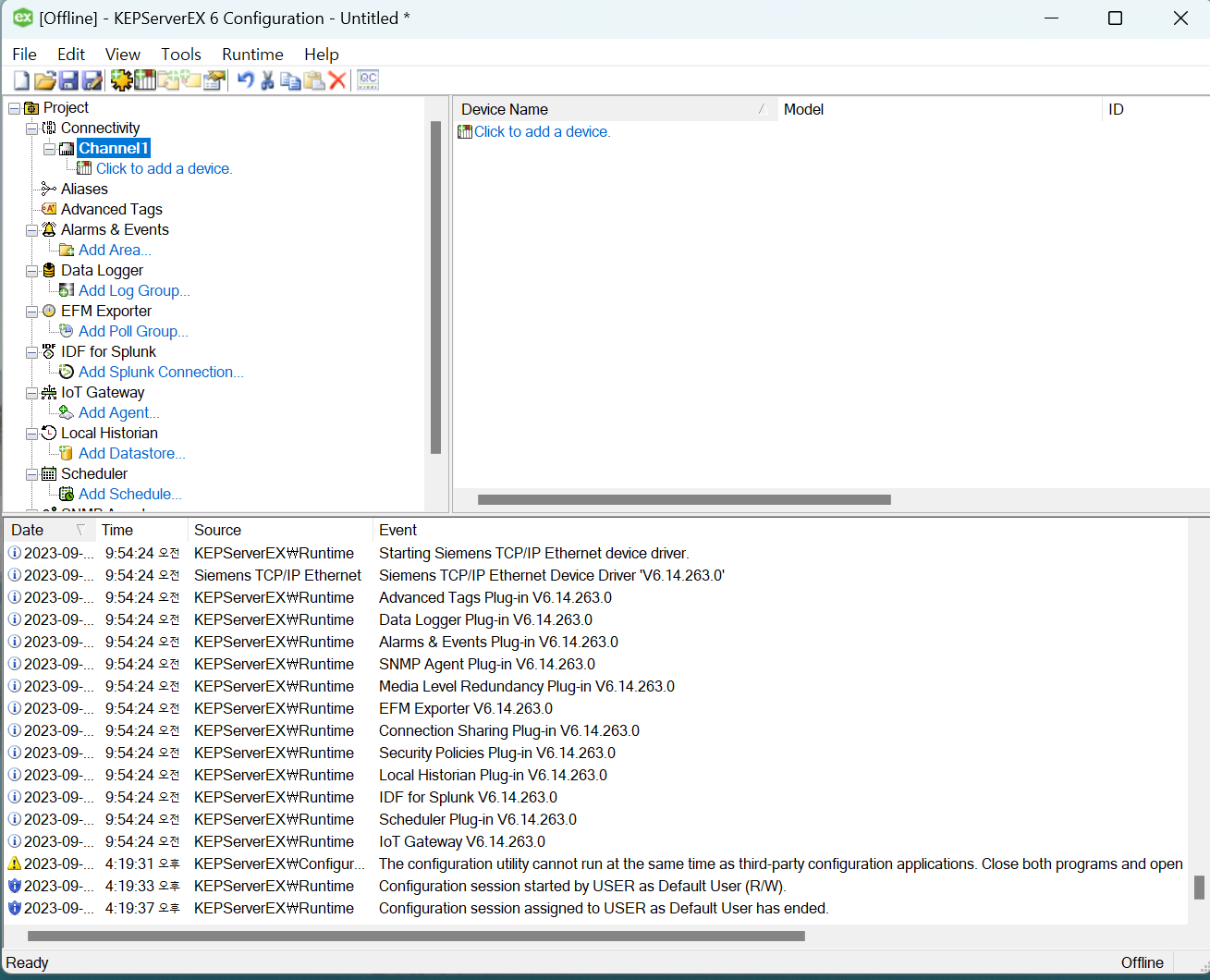This screenshot has height=980, width=1210.
Task: Select the 'Starting Siemens TCP/IP Ethernet device driver' event
Action: point(596,553)
